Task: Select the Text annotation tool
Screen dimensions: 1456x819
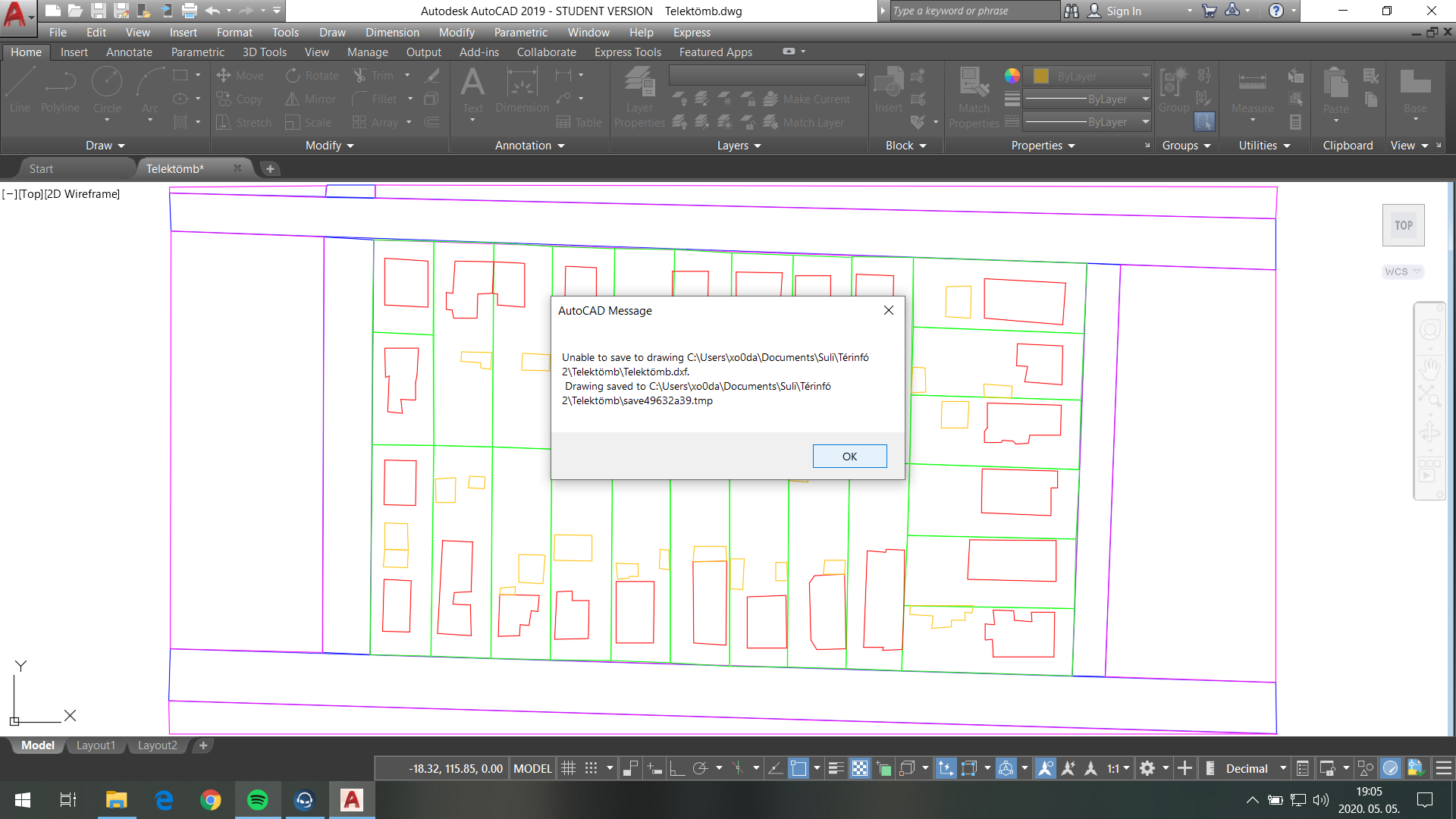Action: [x=472, y=90]
